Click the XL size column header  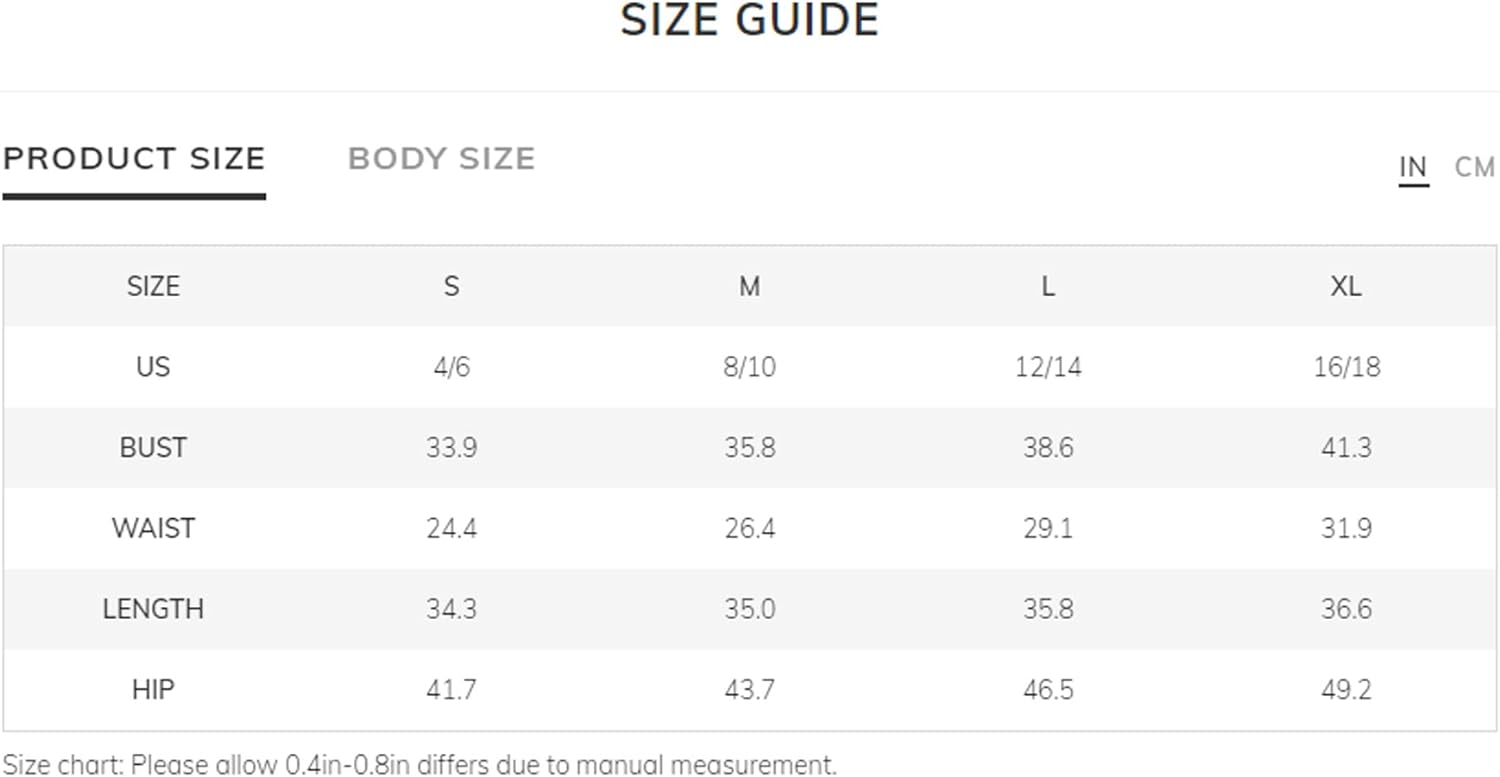[1346, 286]
